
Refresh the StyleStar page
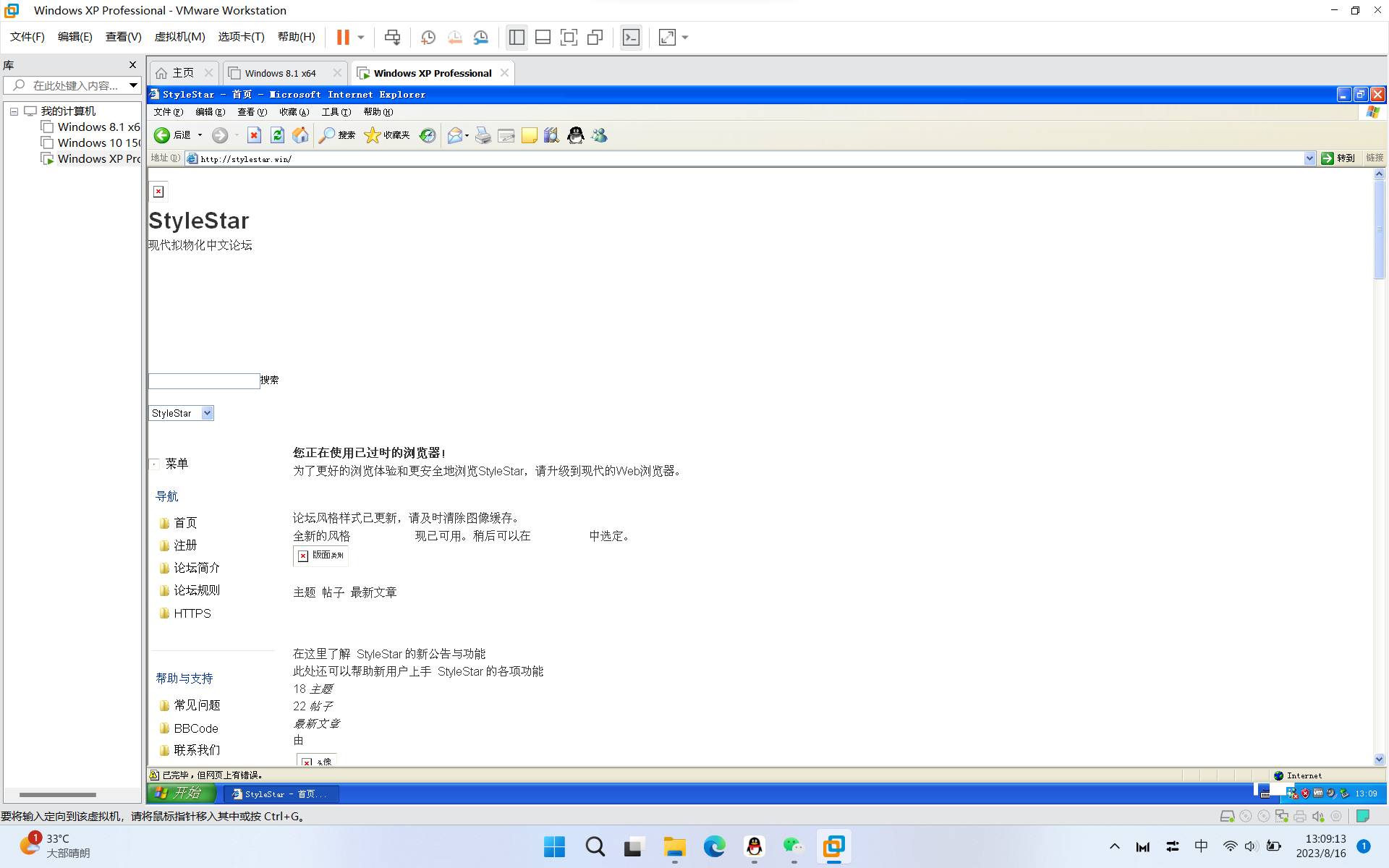coord(277,135)
